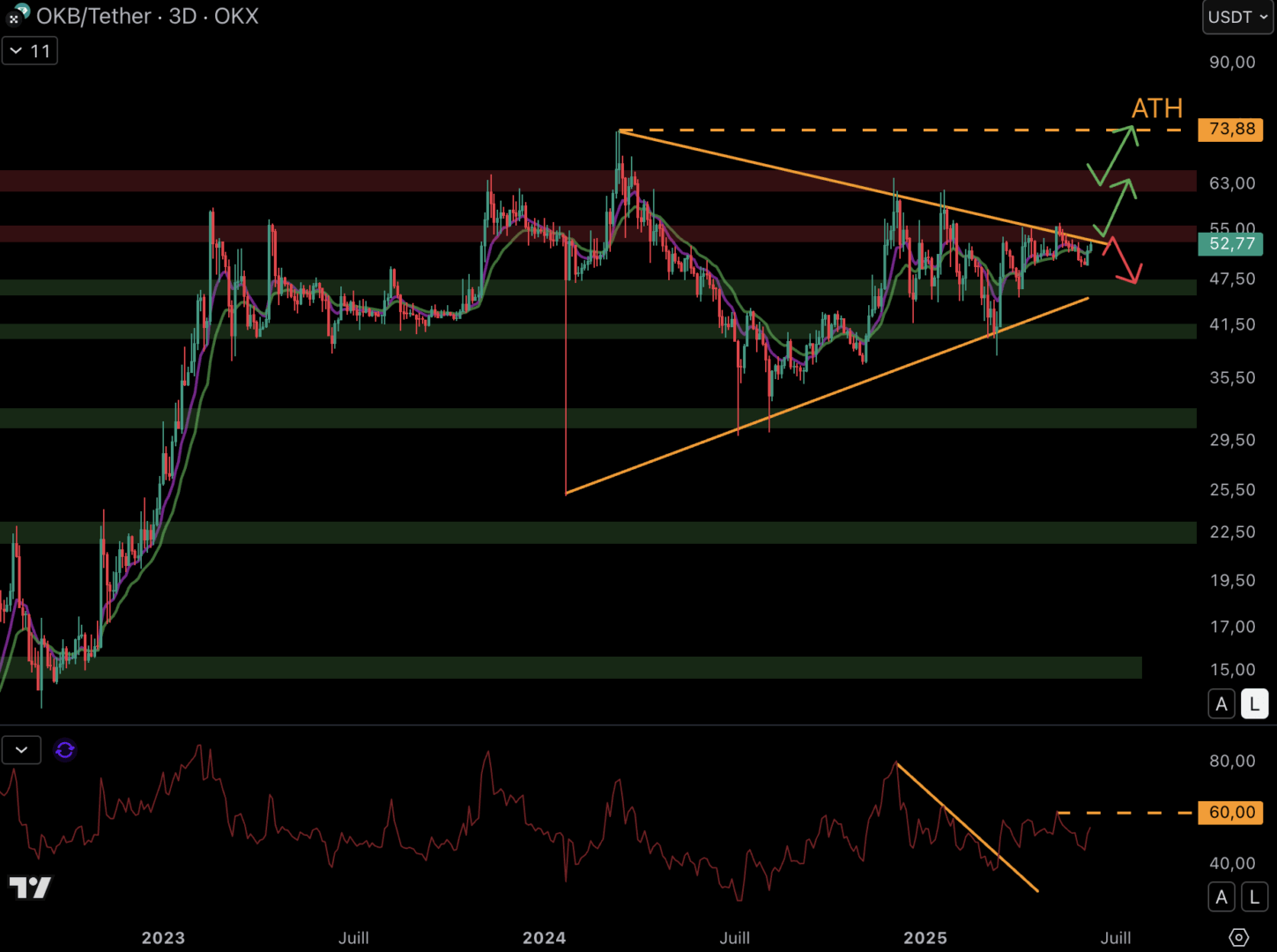
Task: Click the 15,00 price axis value
Action: point(1232,669)
